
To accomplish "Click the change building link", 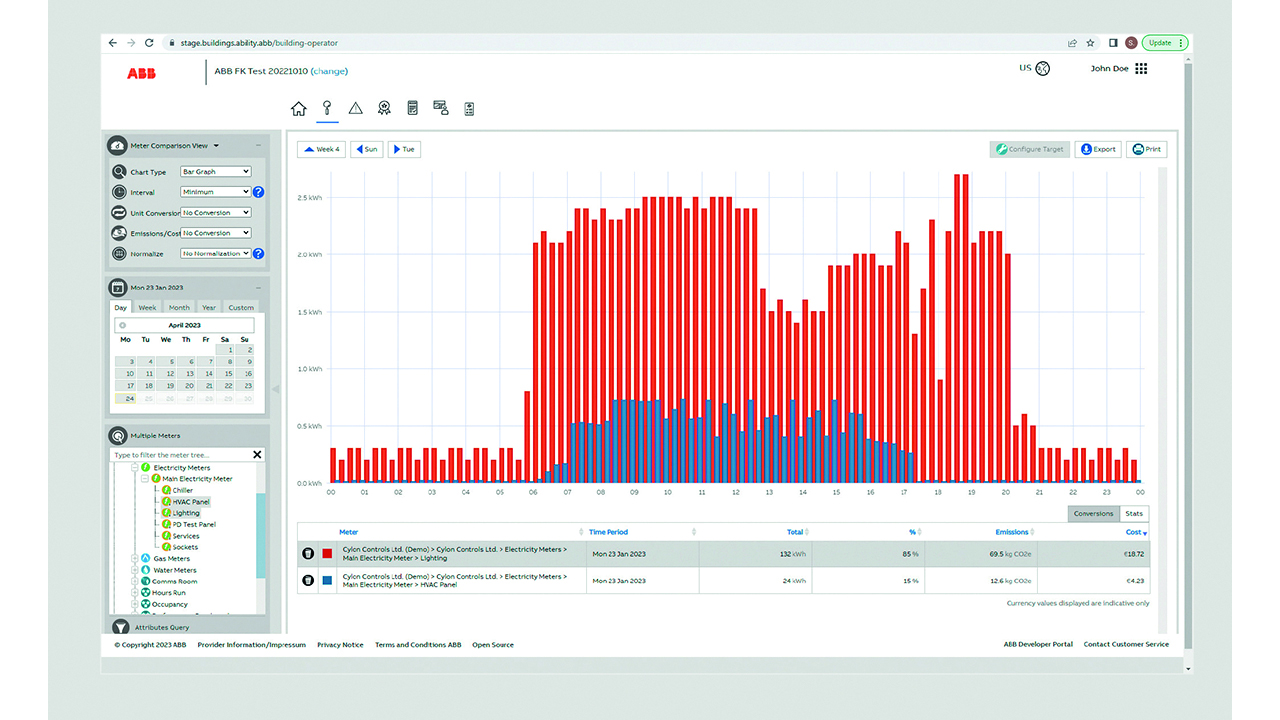I will click(x=329, y=71).
